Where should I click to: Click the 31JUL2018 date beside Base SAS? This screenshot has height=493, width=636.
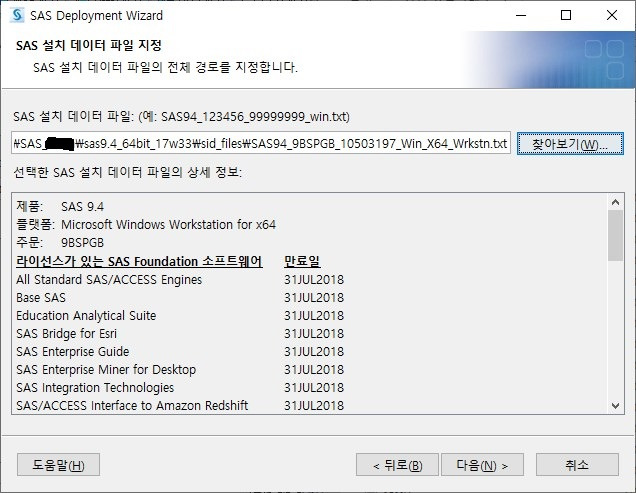coord(314,297)
